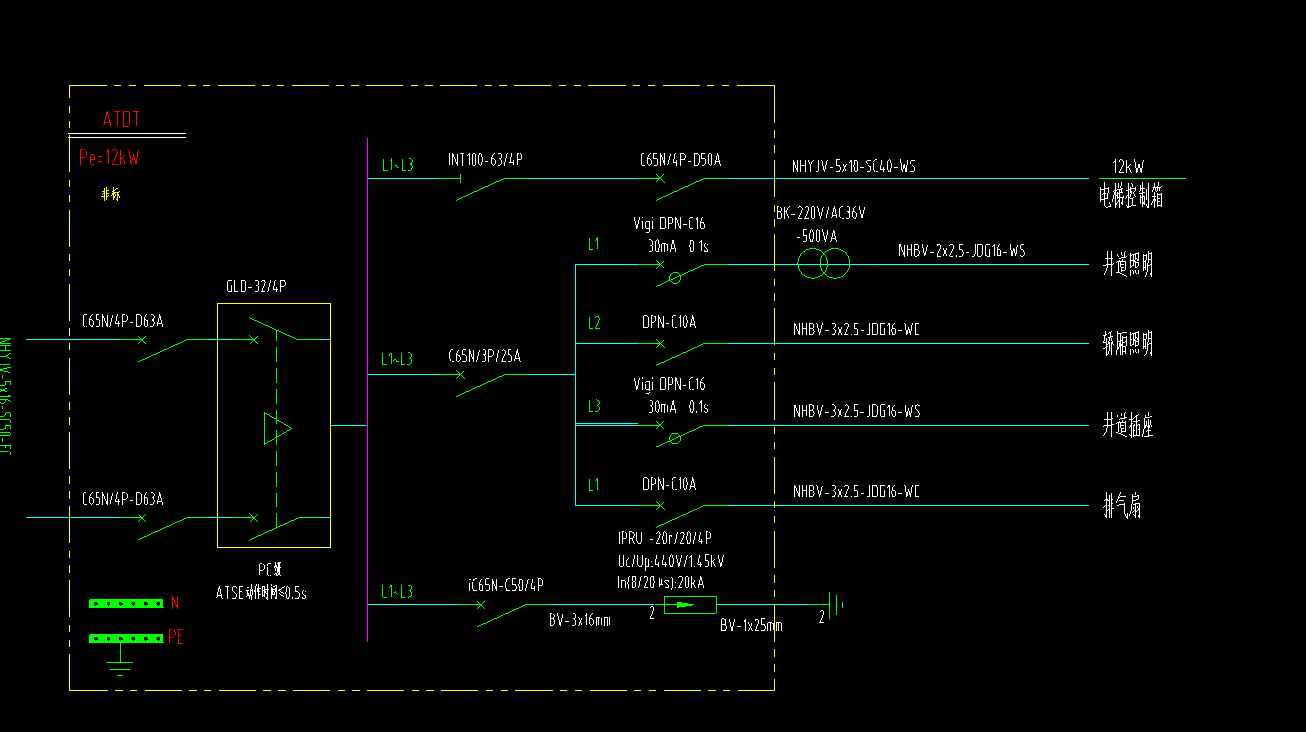Select the 井道插座 circuit label

(x=1128, y=426)
